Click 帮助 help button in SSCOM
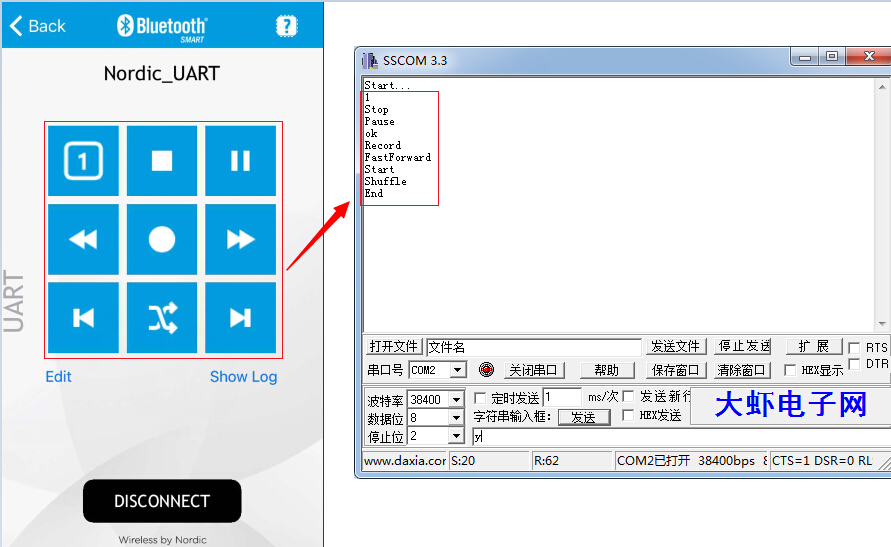Screen dimensions: 891x547 click(606, 370)
